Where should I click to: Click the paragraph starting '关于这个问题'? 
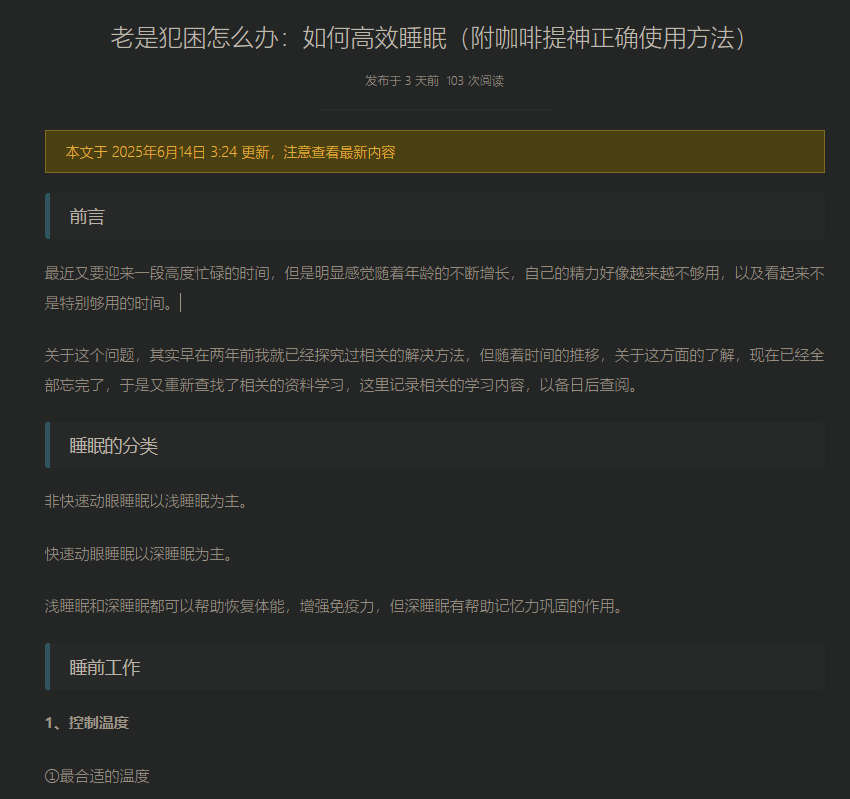pos(435,370)
